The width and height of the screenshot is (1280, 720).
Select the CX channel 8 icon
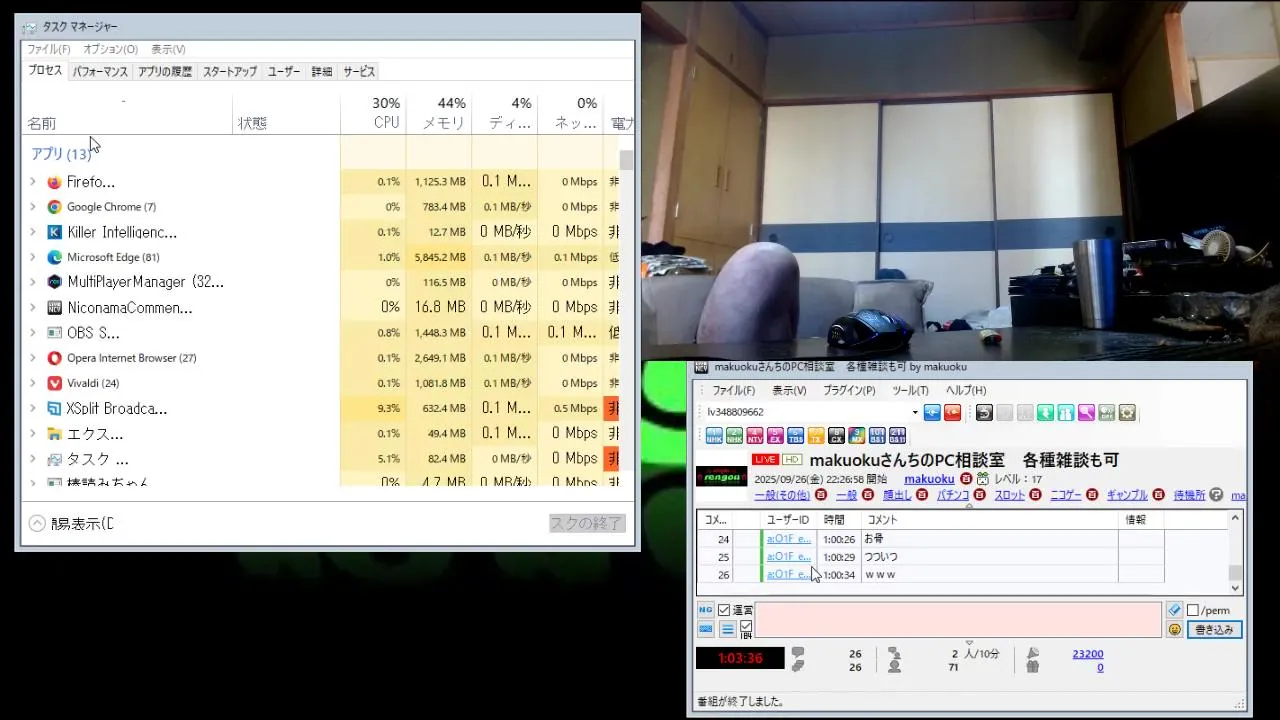click(836, 436)
